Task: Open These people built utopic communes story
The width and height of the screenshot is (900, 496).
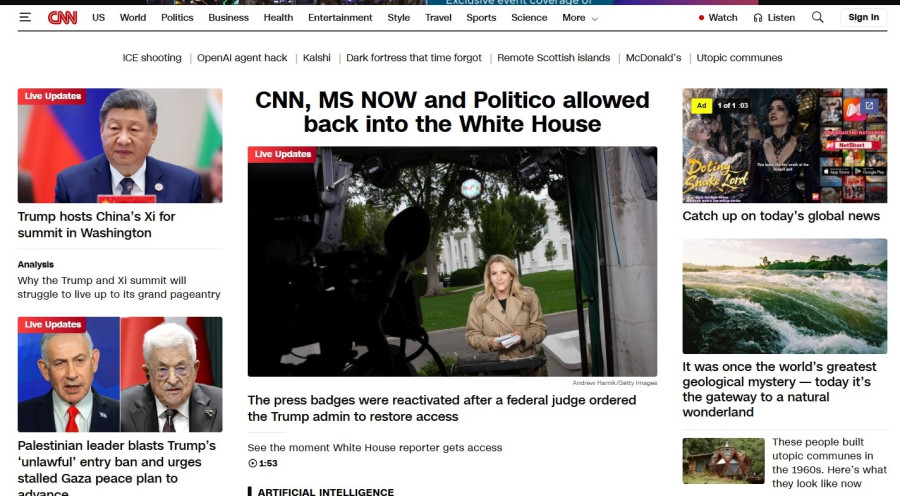Action: pos(829,463)
